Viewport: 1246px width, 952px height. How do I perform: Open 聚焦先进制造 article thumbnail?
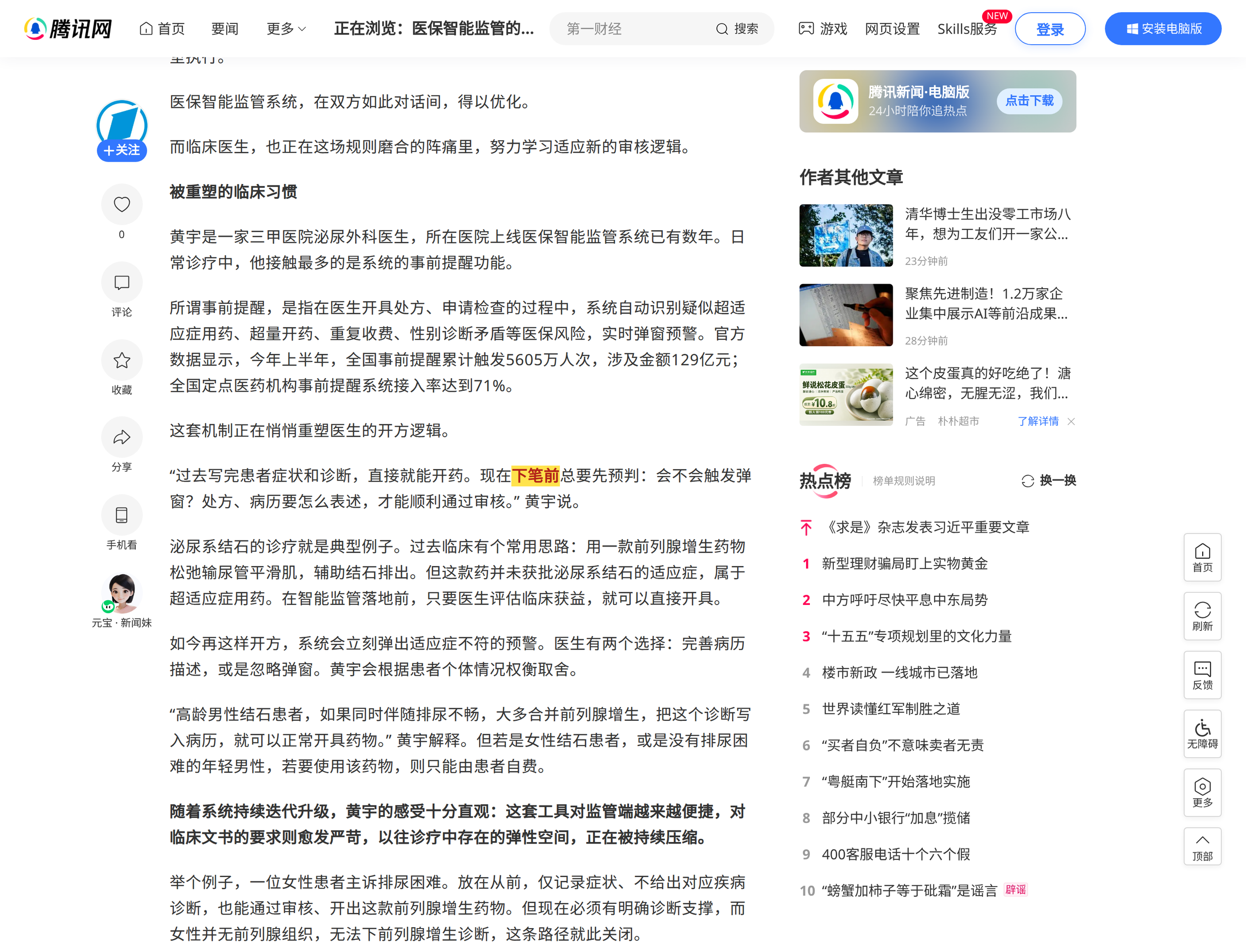(845, 314)
